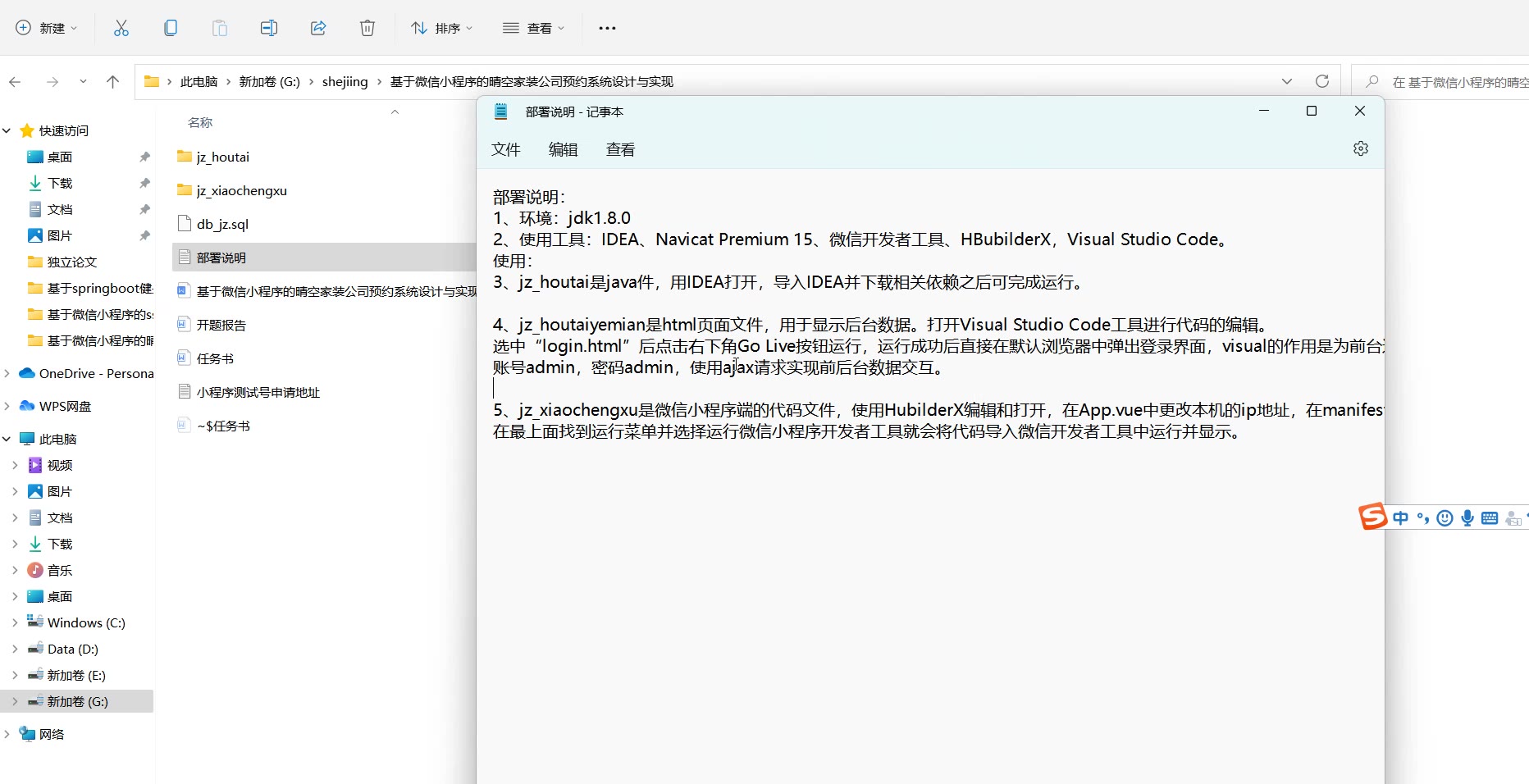
Task: Collapse the 此电脑 tree node
Action: [x=7, y=439]
